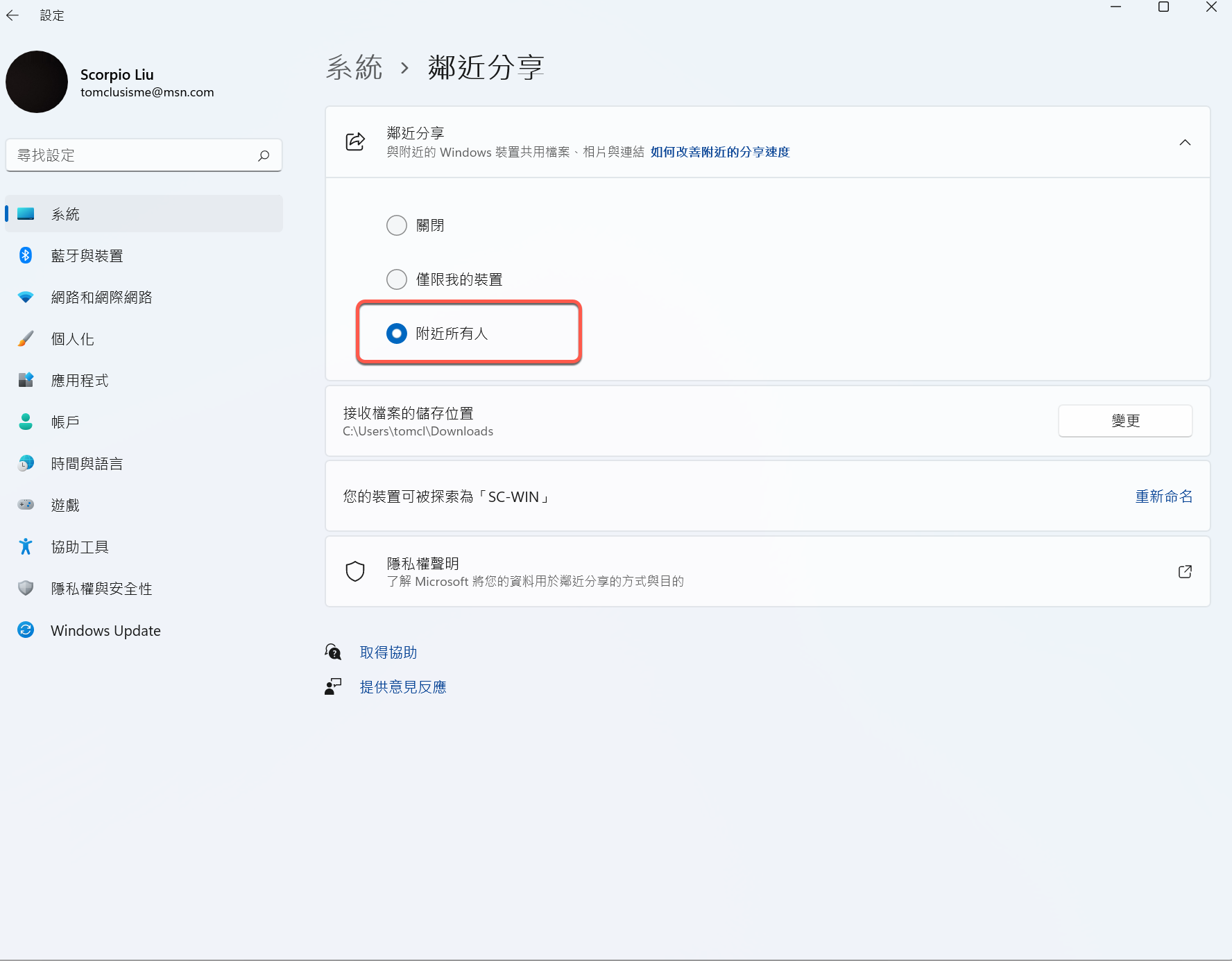This screenshot has width=1232, height=961.
Task: Click the shield icon for 隱私權與安全性
Action: point(26,588)
